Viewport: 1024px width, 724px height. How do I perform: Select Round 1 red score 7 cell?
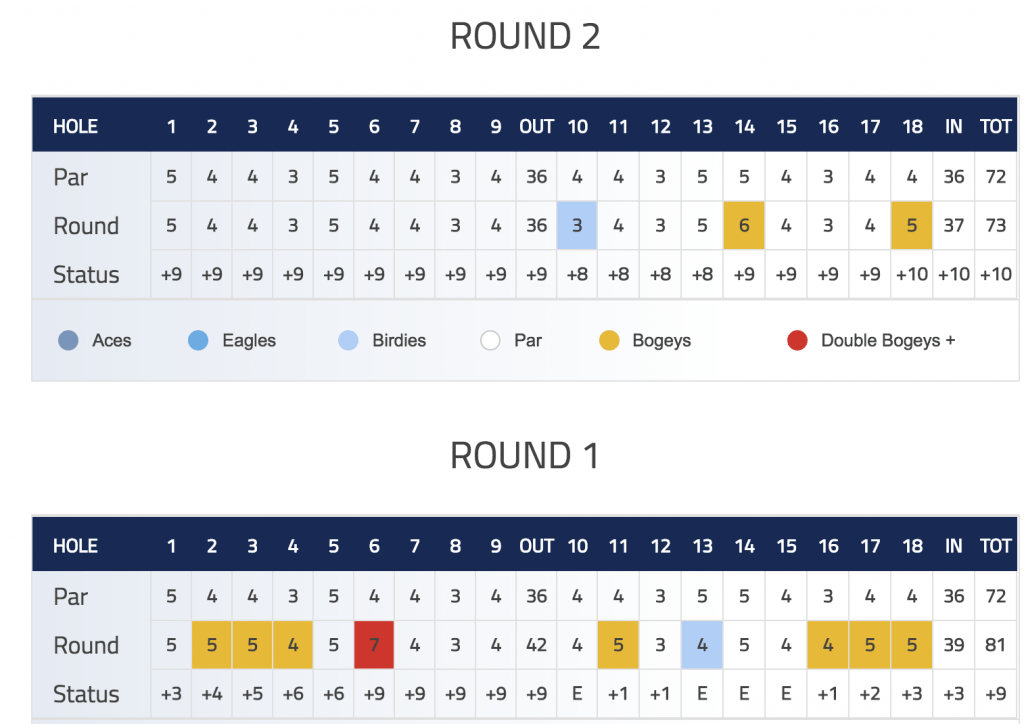point(374,645)
